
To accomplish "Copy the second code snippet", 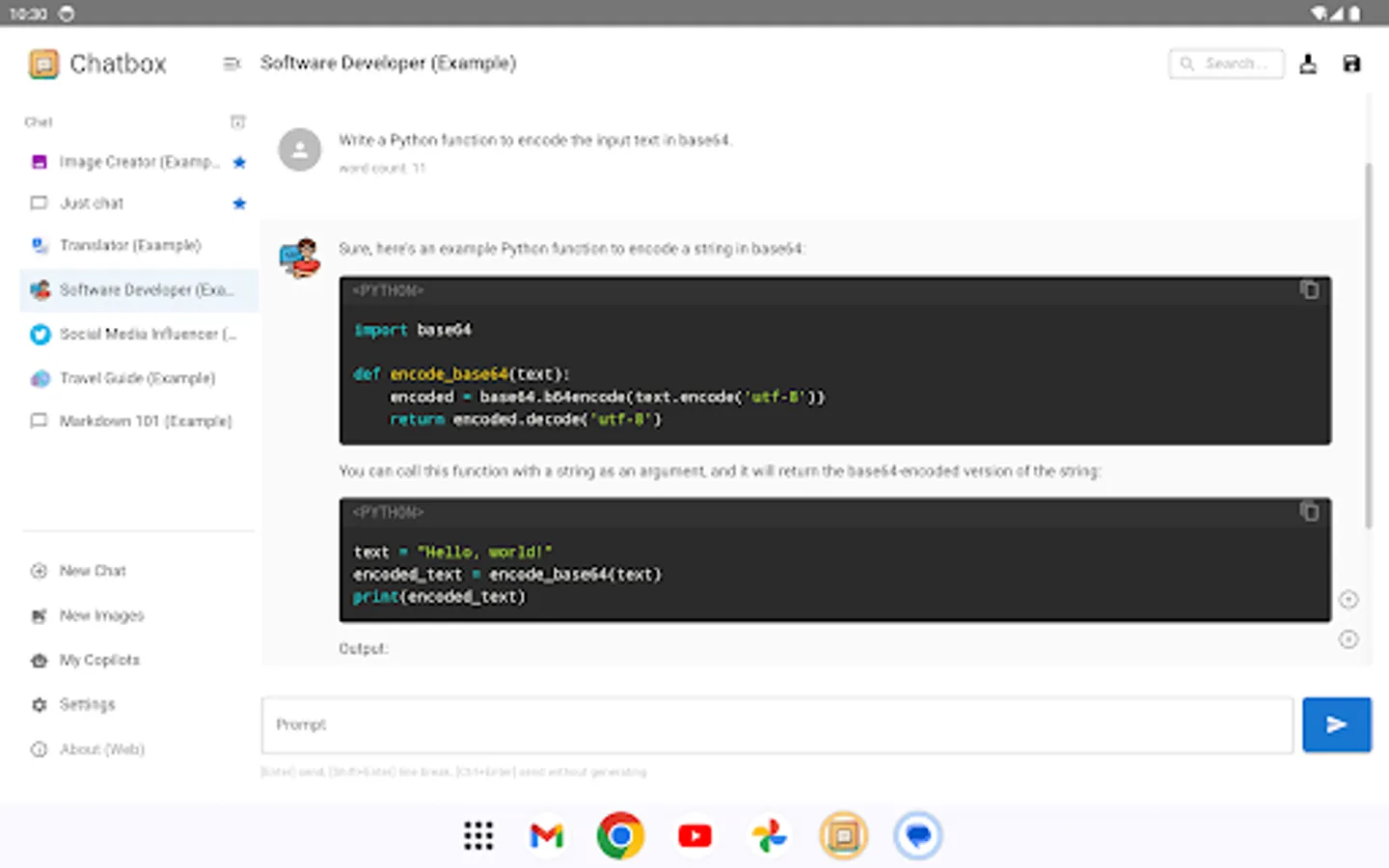I will click(1310, 512).
